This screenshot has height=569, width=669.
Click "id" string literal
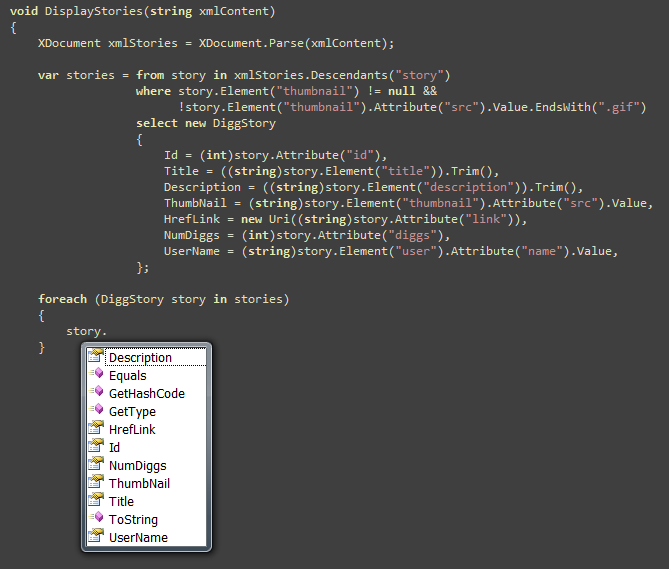(x=360, y=155)
